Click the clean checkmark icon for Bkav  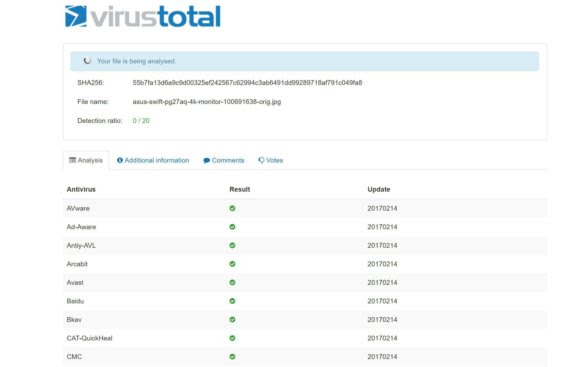pos(232,319)
